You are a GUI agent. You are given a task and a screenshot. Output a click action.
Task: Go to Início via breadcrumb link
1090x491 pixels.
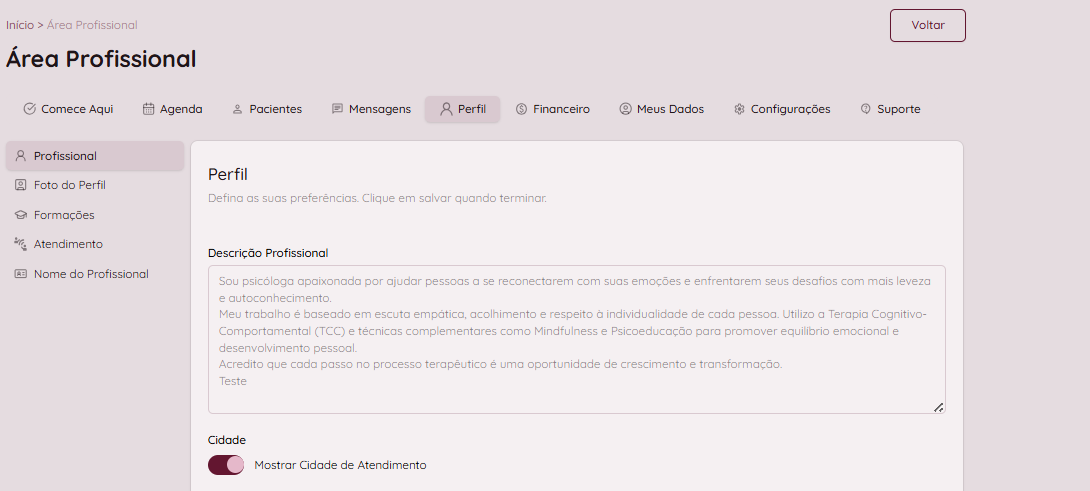(x=19, y=25)
